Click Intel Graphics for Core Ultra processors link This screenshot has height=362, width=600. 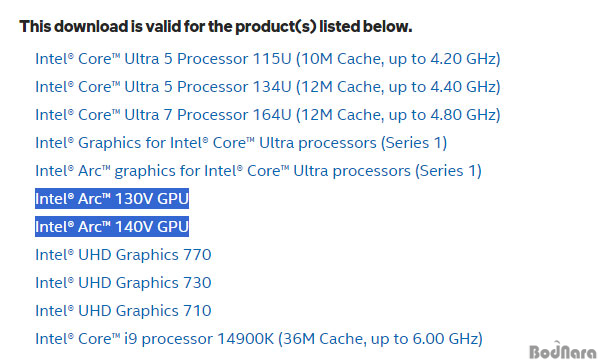point(241,143)
